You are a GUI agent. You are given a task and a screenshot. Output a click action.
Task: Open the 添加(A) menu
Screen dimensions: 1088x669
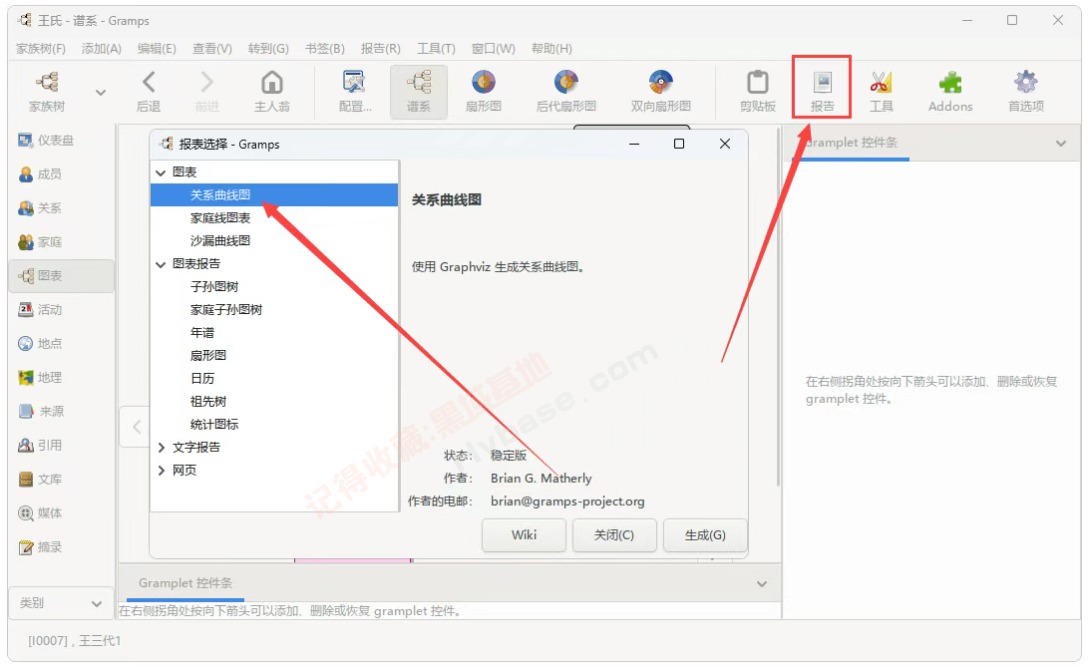pyautogui.click(x=101, y=49)
